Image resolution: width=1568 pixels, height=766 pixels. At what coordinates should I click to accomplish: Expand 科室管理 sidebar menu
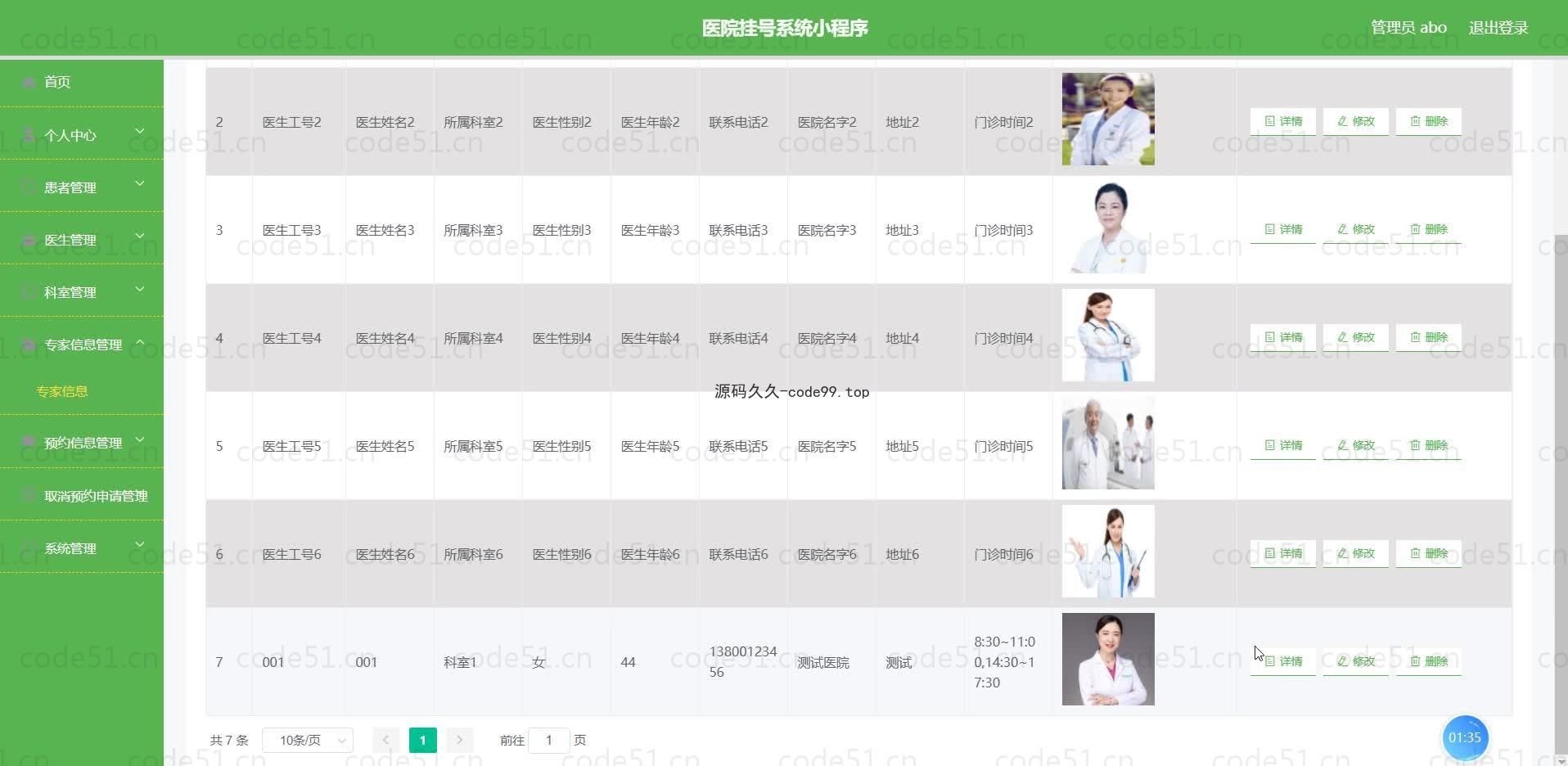click(82, 292)
